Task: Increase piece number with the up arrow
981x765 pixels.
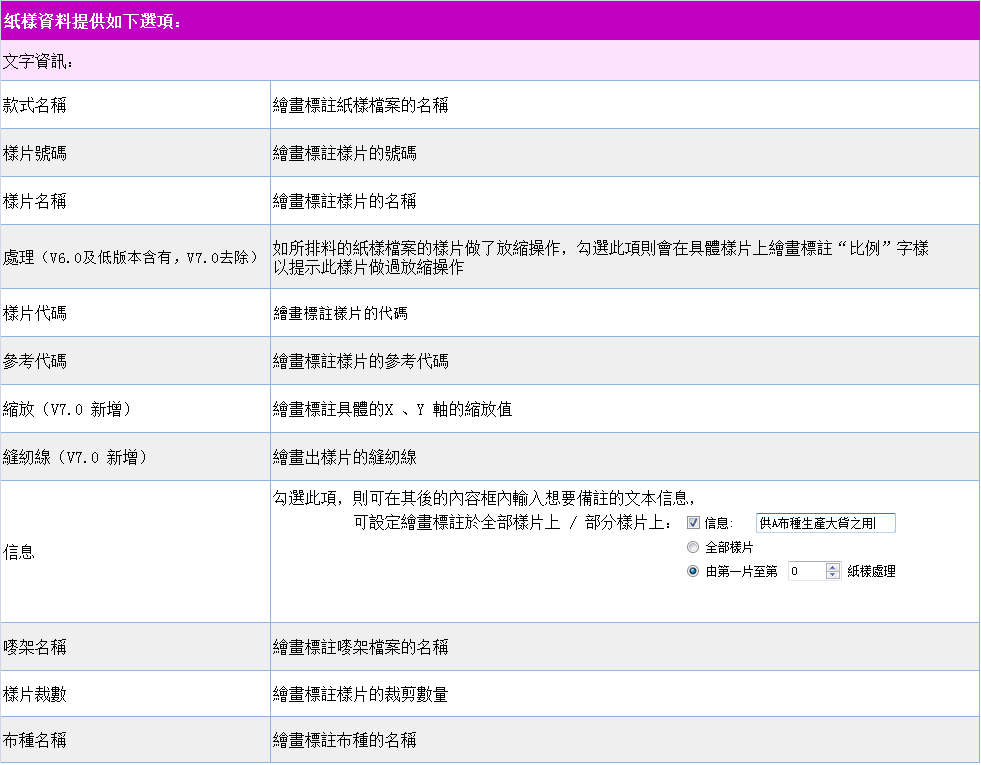Action: 833,567
